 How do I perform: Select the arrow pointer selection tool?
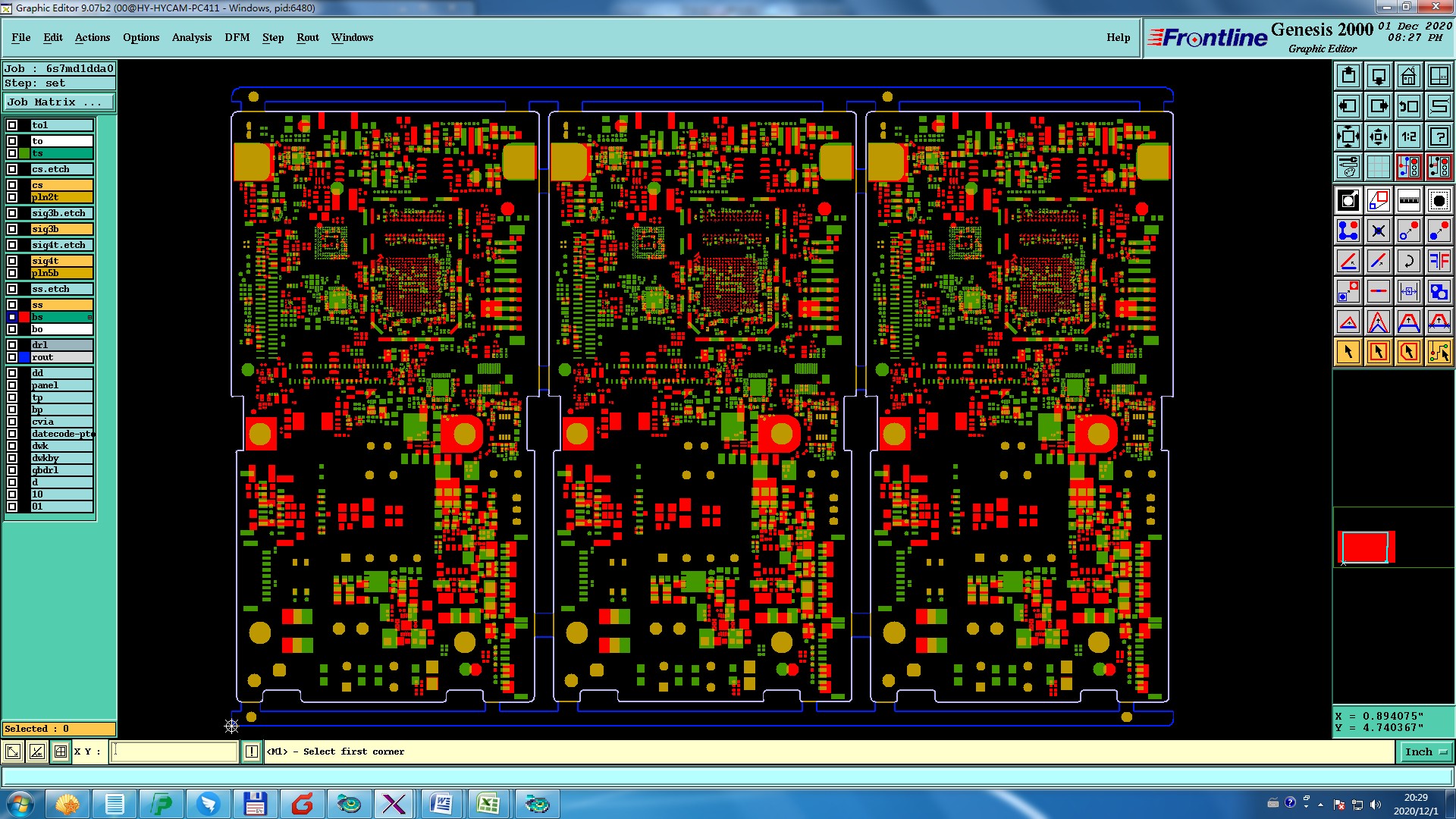1348,352
